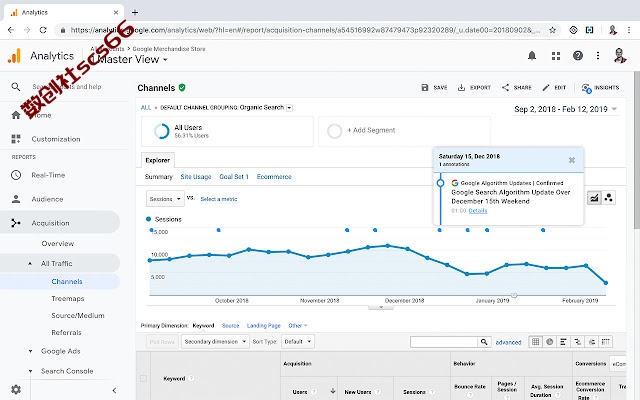Open Acquisition Overview report

pos(58,244)
